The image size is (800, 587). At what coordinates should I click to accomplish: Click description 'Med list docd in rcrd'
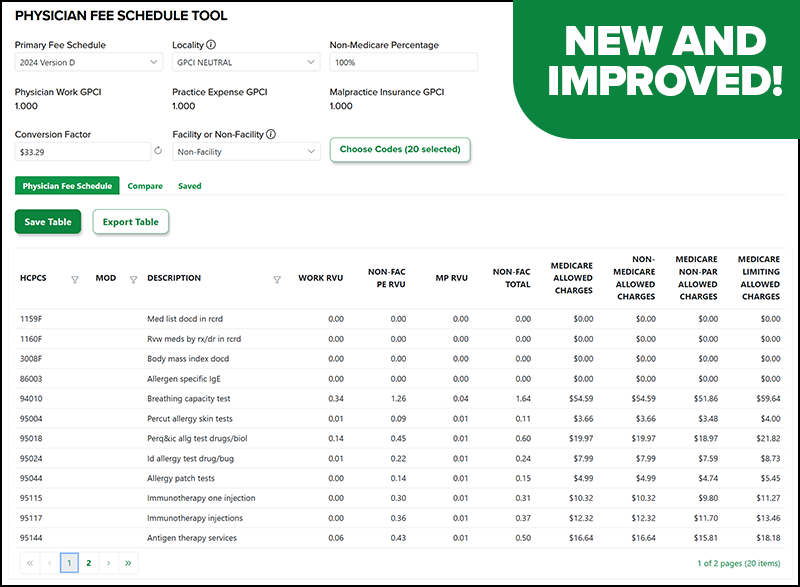[x=185, y=319]
